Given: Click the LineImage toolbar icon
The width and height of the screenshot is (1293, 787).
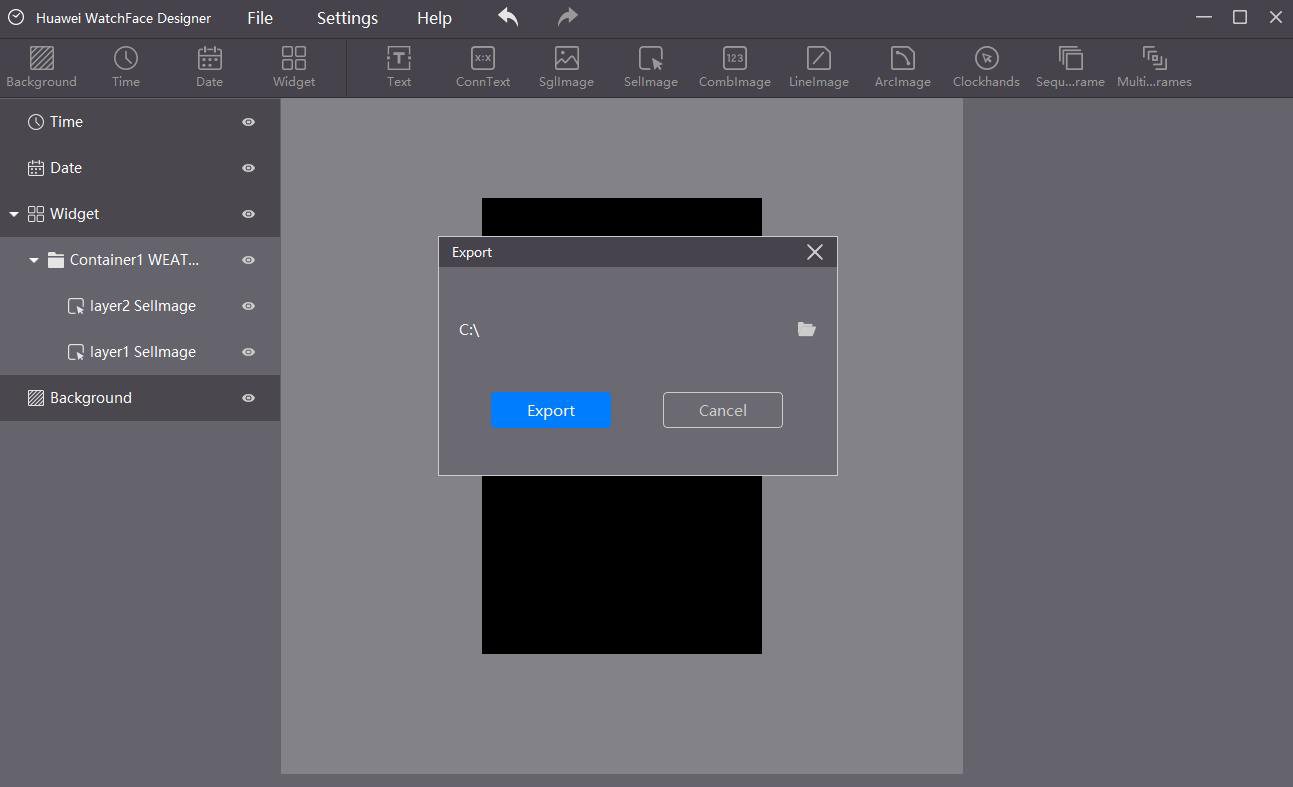Looking at the screenshot, I should (x=818, y=67).
